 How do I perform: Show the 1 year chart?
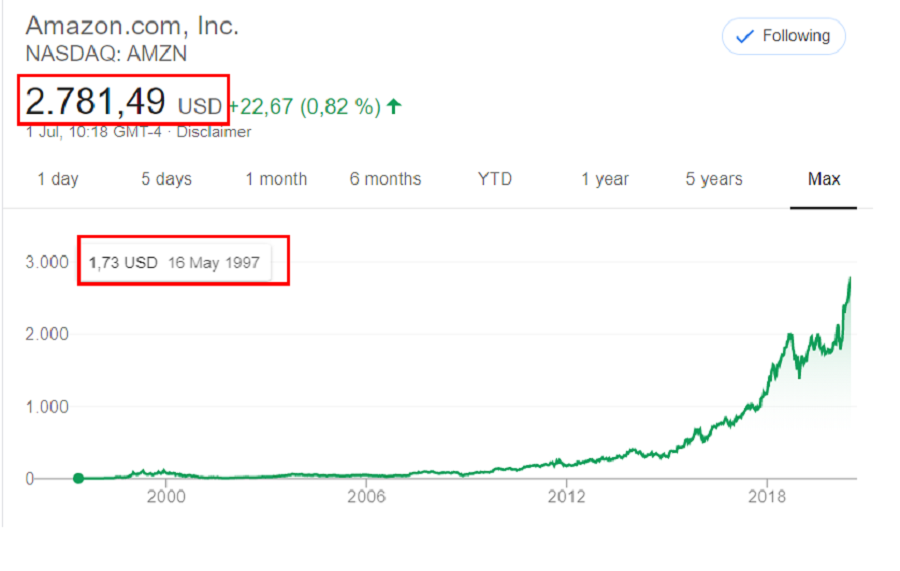tap(604, 179)
